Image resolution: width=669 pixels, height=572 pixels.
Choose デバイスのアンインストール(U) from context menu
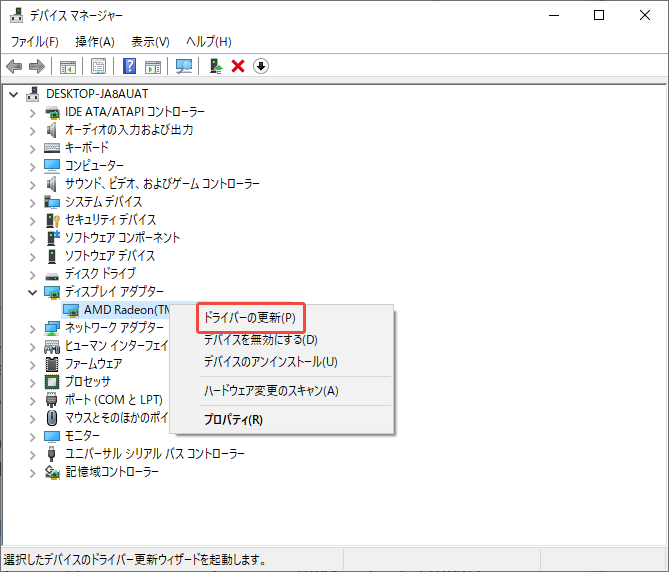click(271, 362)
